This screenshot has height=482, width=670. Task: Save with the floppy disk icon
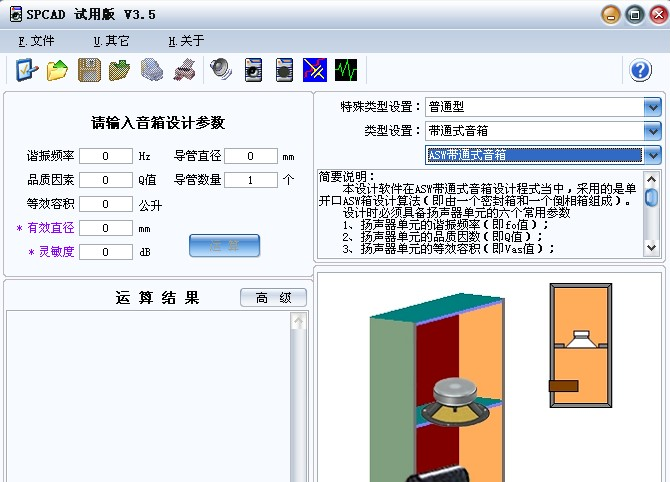pos(89,70)
